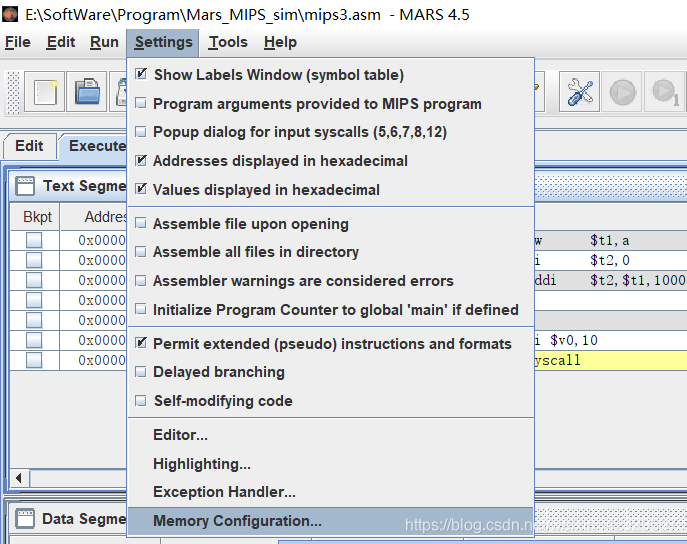Set breakpoint on third text segment row
The height and width of the screenshot is (544, 687).
pos(34,280)
